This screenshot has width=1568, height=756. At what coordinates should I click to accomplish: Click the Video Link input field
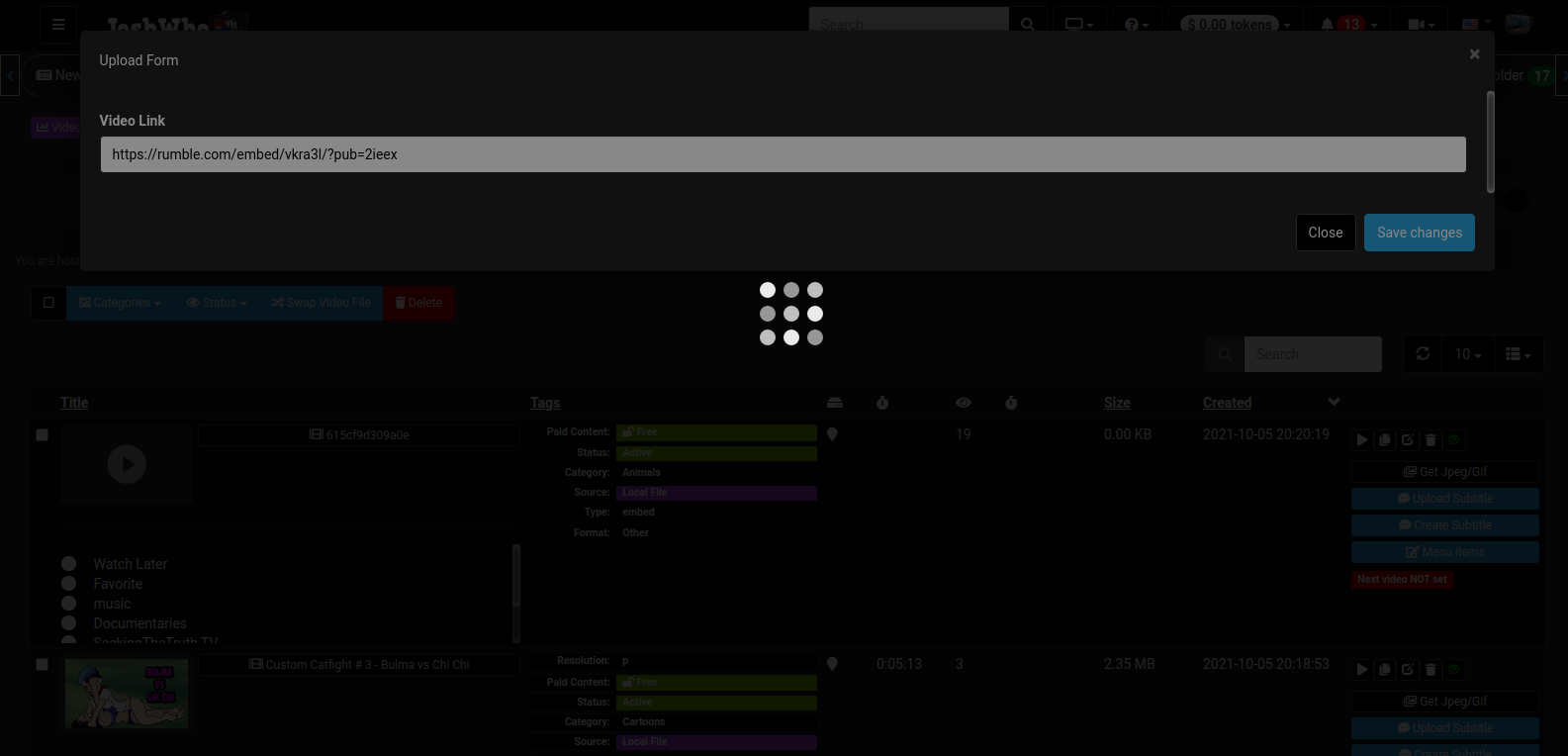[x=783, y=154]
